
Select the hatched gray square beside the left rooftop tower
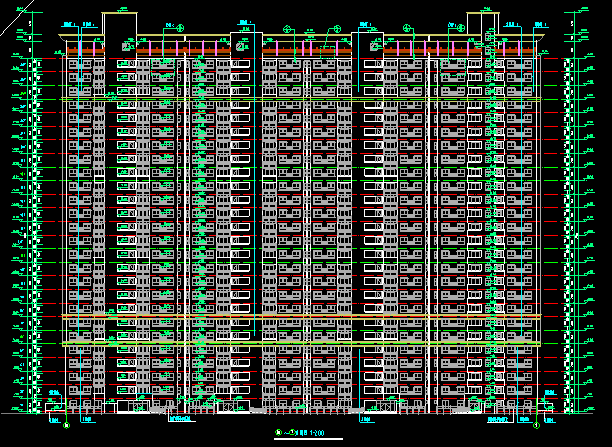pyautogui.click(x=126, y=47)
